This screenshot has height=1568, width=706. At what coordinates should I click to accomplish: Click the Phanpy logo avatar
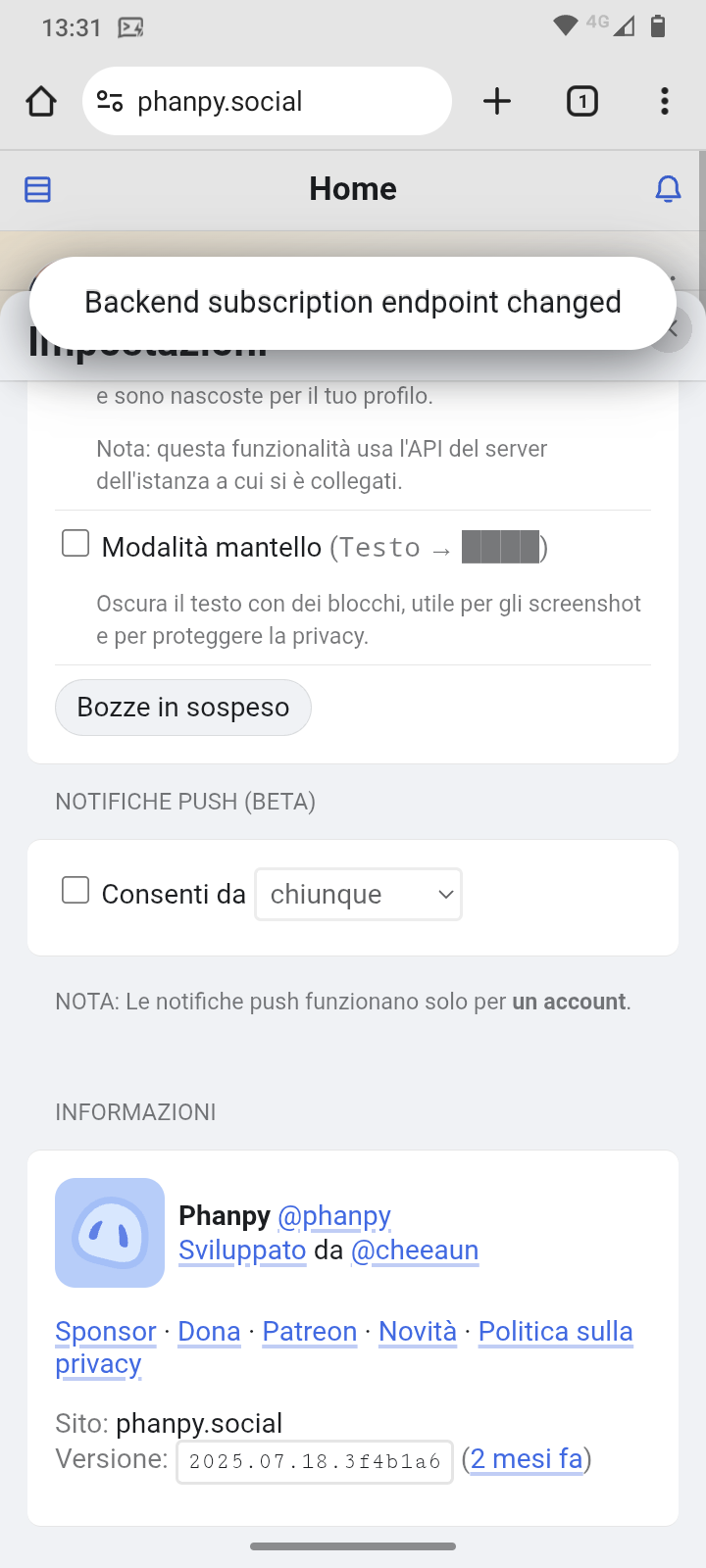pos(110,1233)
